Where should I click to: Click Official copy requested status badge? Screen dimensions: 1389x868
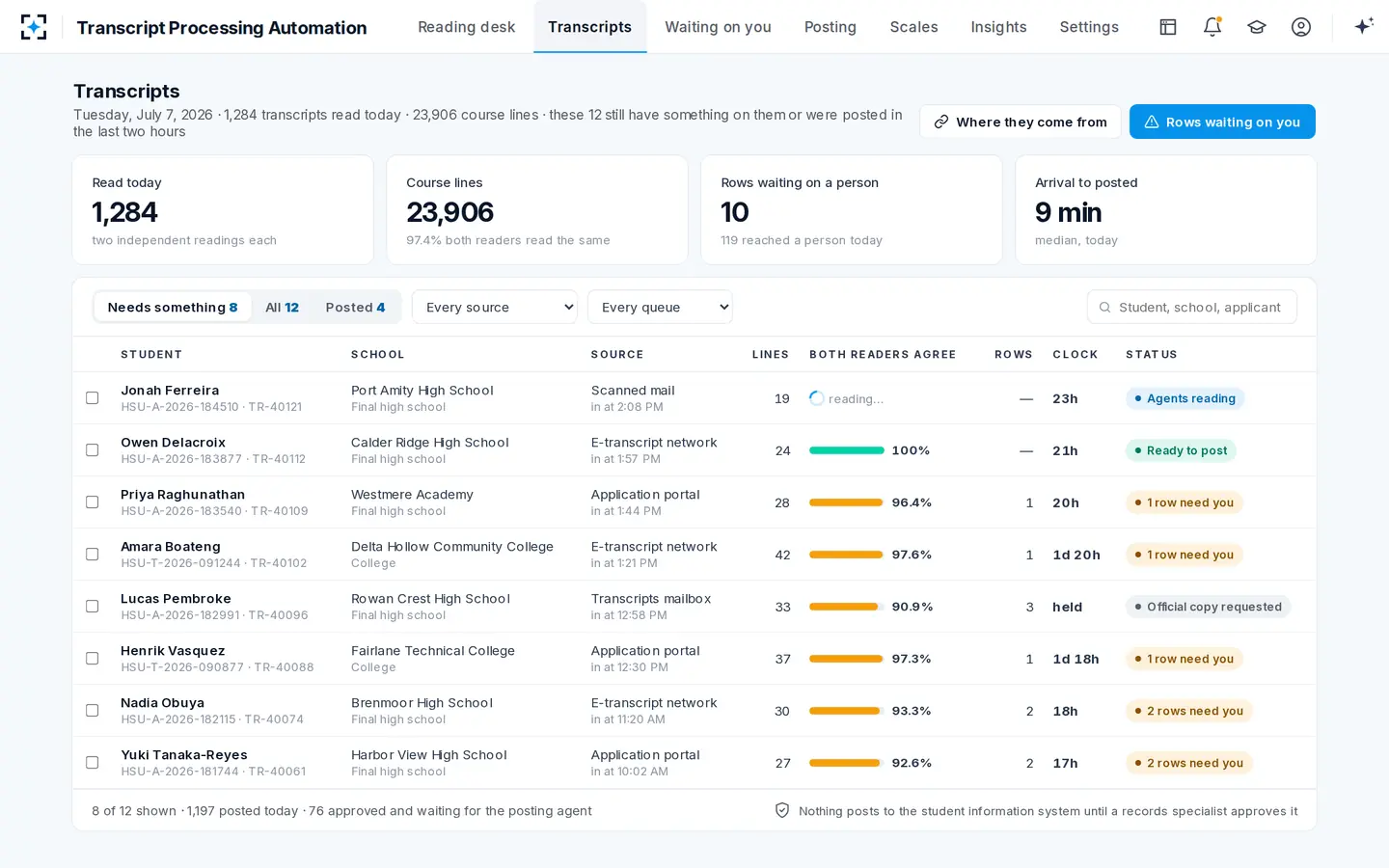point(1208,607)
